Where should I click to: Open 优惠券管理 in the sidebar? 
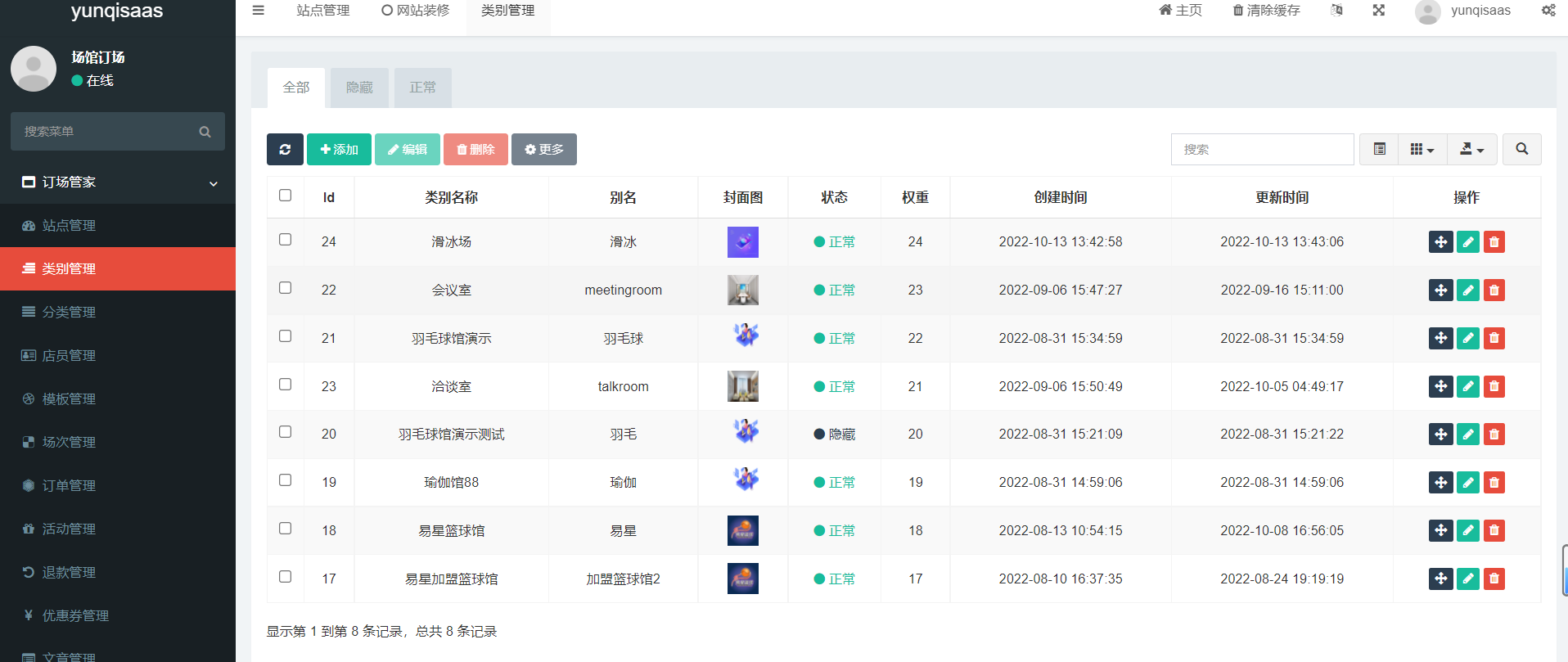click(x=118, y=615)
